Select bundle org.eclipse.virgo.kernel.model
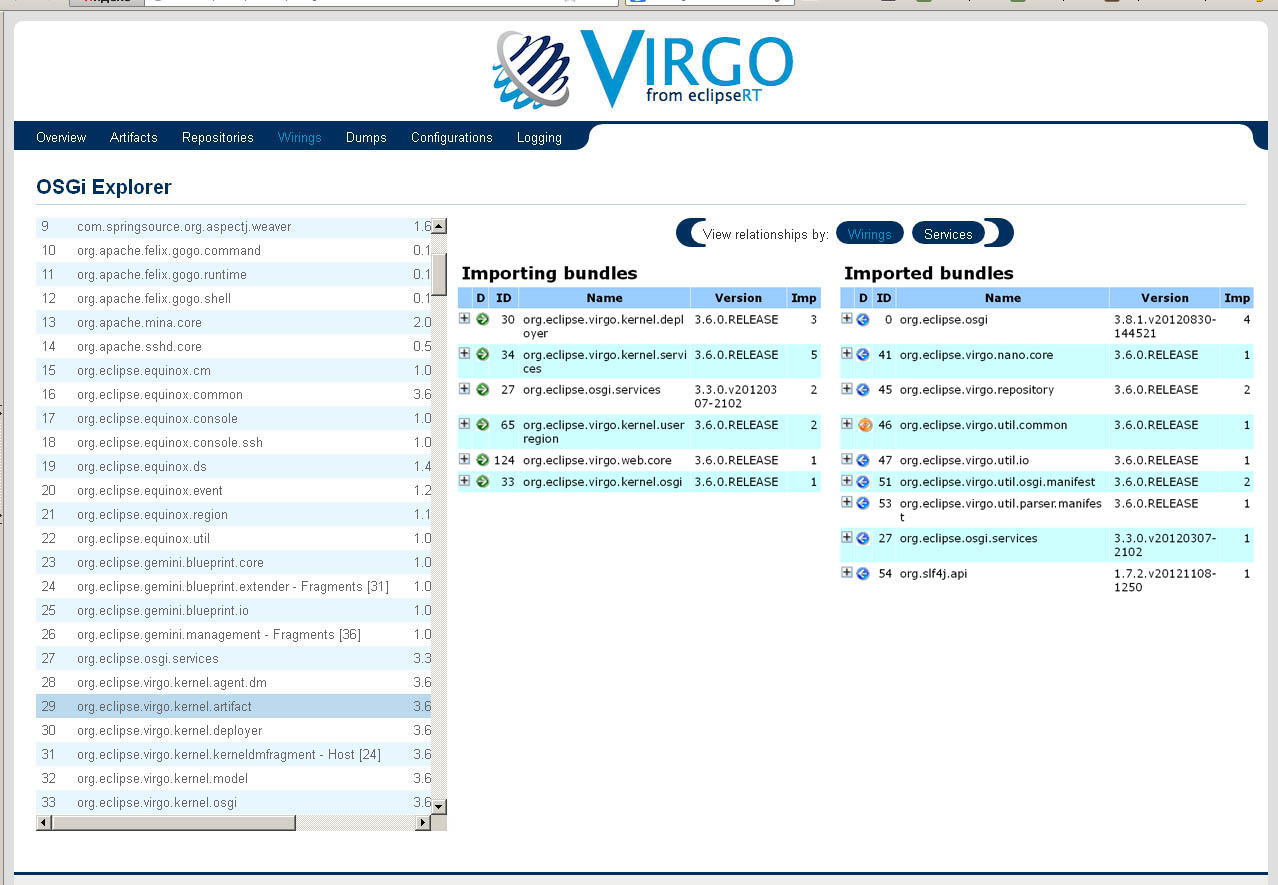Viewport: 1278px width, 885px height. tap(233, 778)
